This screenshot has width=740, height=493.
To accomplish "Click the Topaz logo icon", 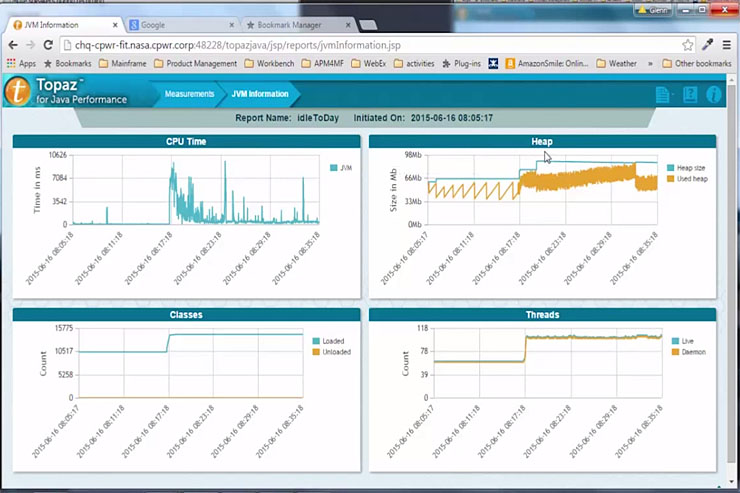I will [x=16, y=92].
